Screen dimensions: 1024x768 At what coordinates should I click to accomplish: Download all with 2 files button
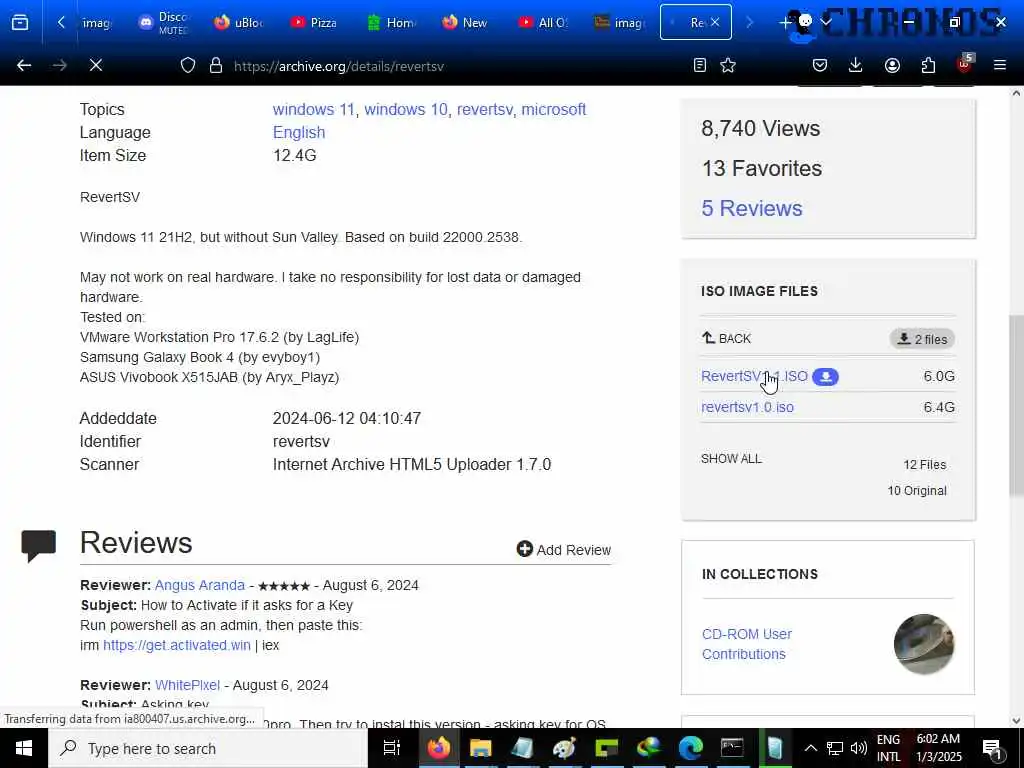[x=922, y=339]
